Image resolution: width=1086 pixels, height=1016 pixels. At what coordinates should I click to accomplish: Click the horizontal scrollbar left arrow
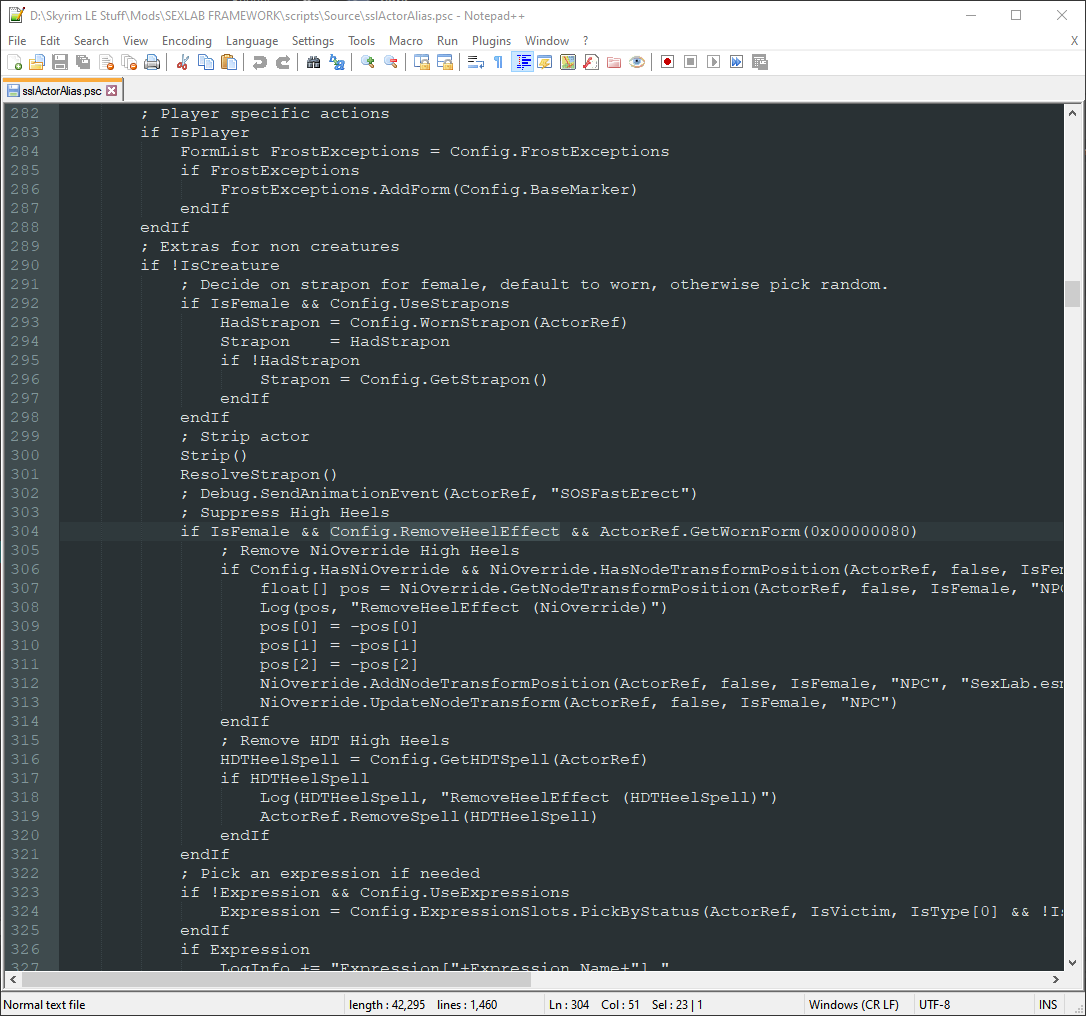tap(12, 979)
